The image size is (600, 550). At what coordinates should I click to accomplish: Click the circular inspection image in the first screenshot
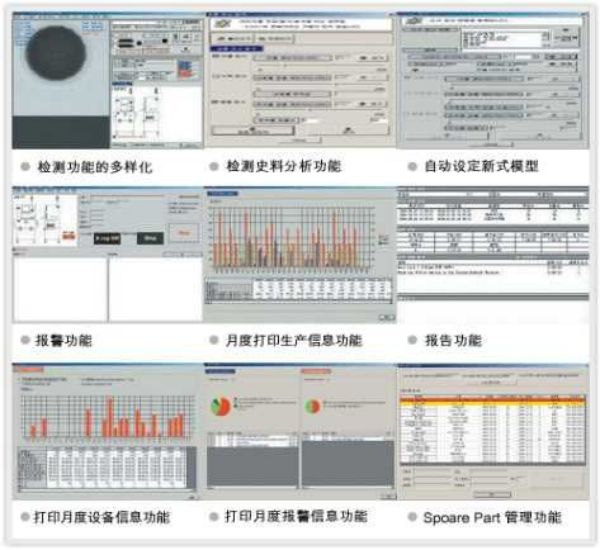tap(58, 58)
